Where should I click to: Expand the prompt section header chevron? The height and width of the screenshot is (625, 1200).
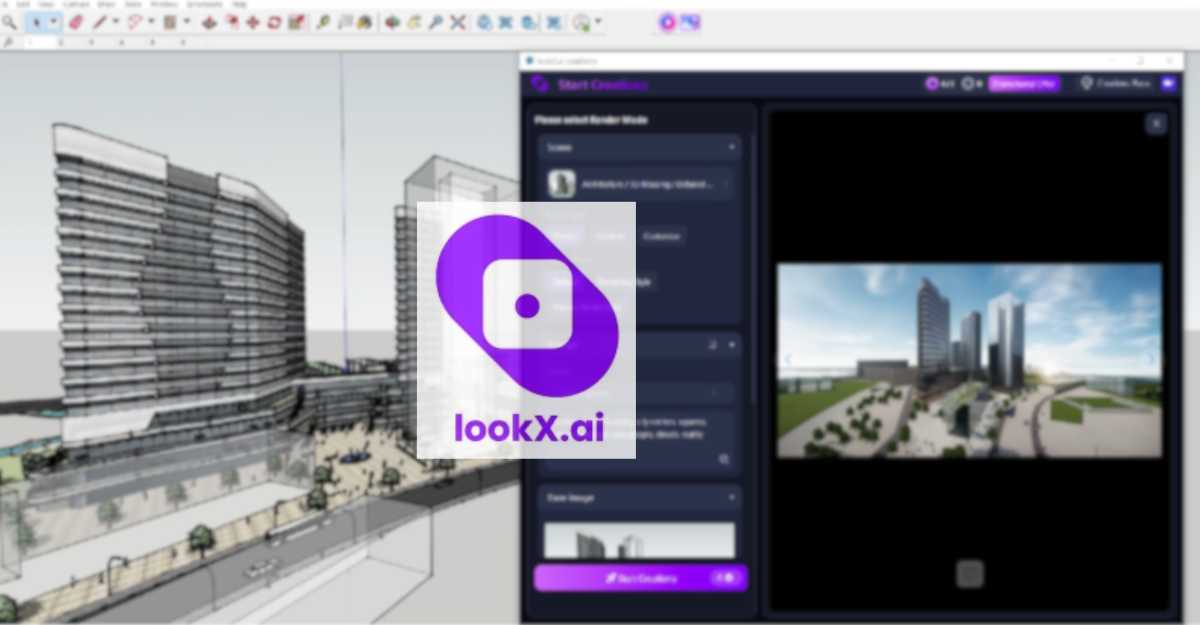tap(733, 344)
